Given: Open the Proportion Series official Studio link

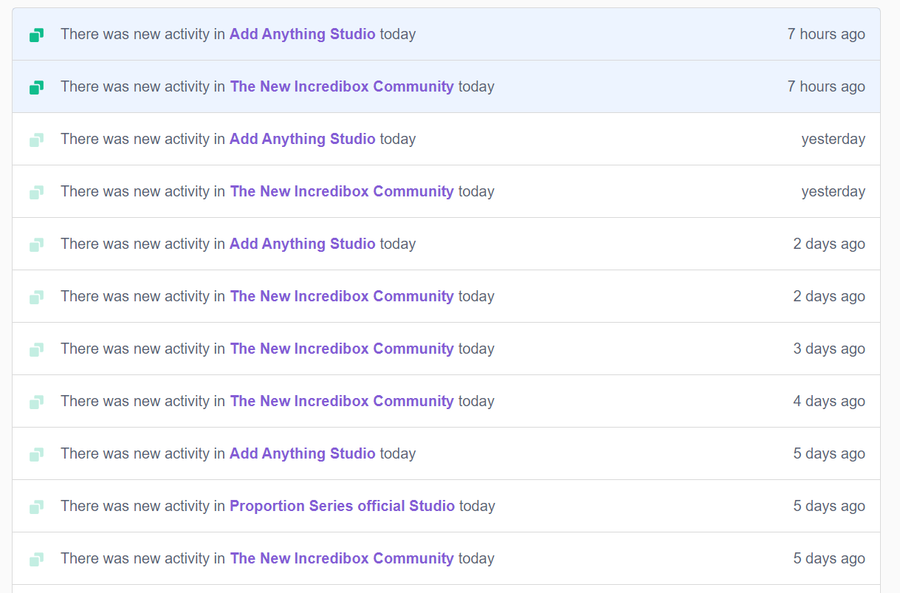Looking at the screenshot, I should point(342,506).
